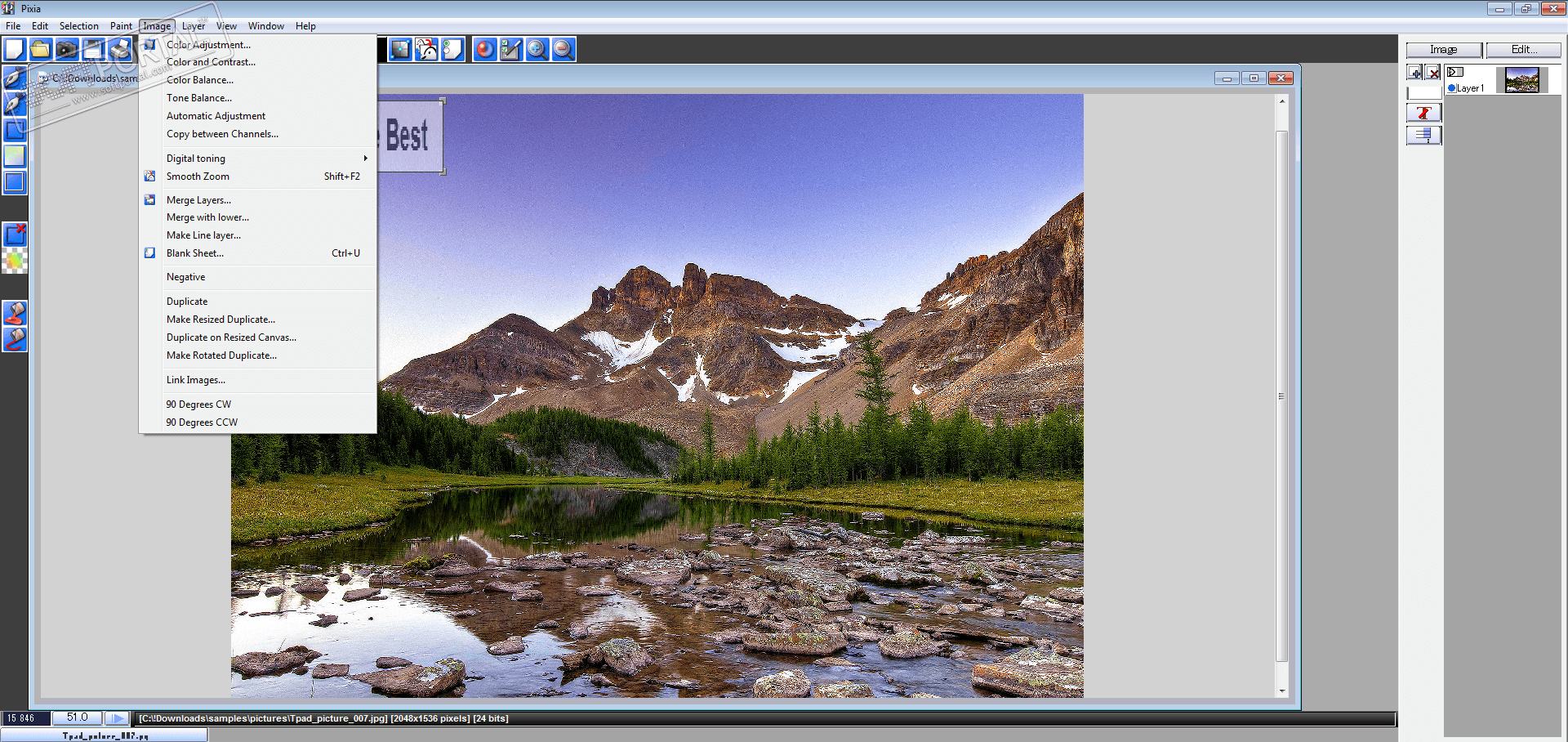Screen dimensions: 1568x742
Task: Click the Image button in right panel
Action: (1443, 50)
